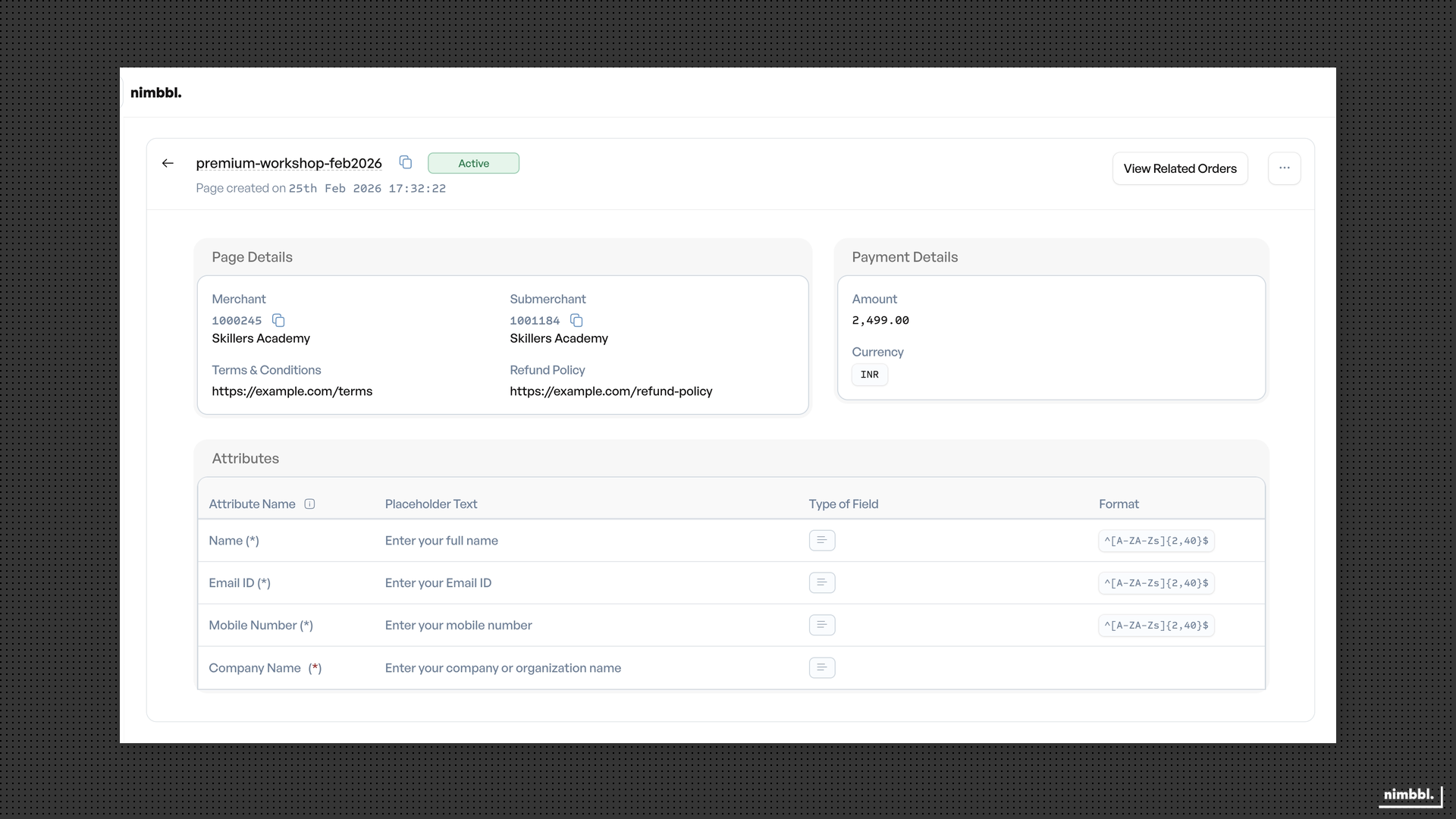This screenshot has height=819, width=1456.
Task: Open the https://example.com/terms link
Action: tap(292, 391)
